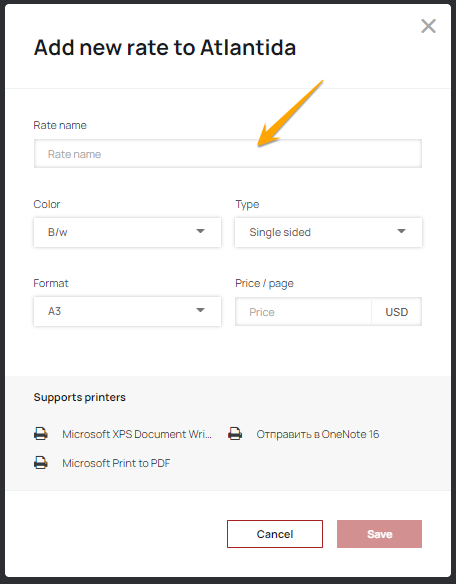Image resolution: width=456 pixels, height=584 pixels.
Task: Click the arrow on the Format combo box
Action: coord(200,310)
